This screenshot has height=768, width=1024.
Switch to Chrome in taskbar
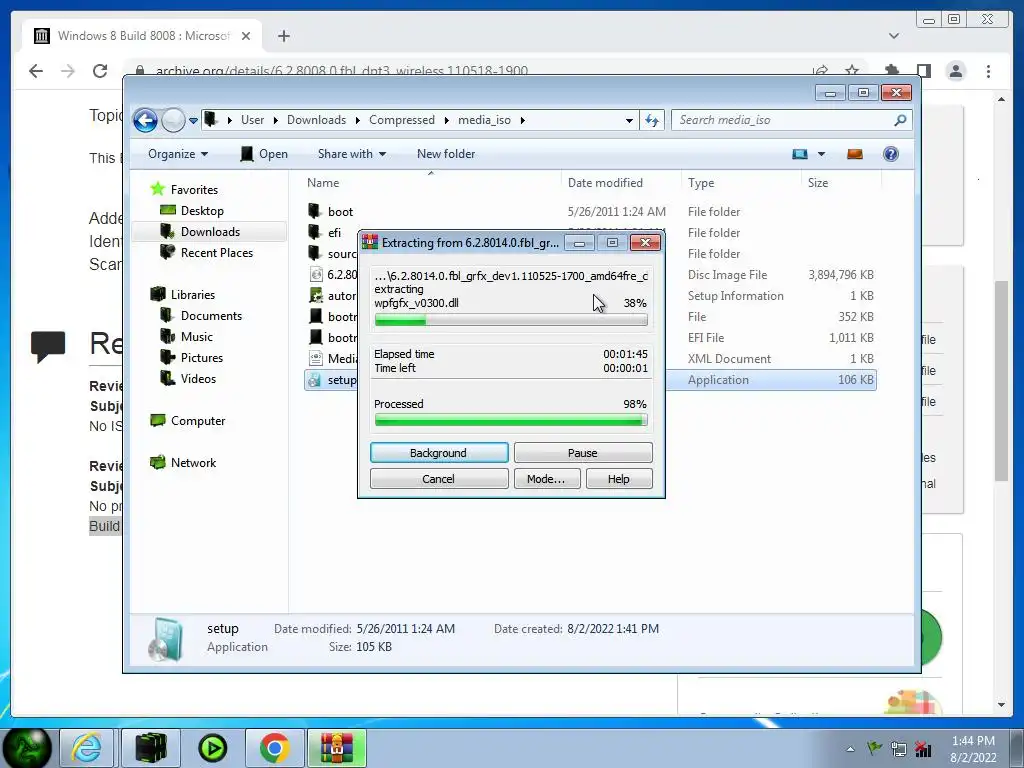[275, 748]
